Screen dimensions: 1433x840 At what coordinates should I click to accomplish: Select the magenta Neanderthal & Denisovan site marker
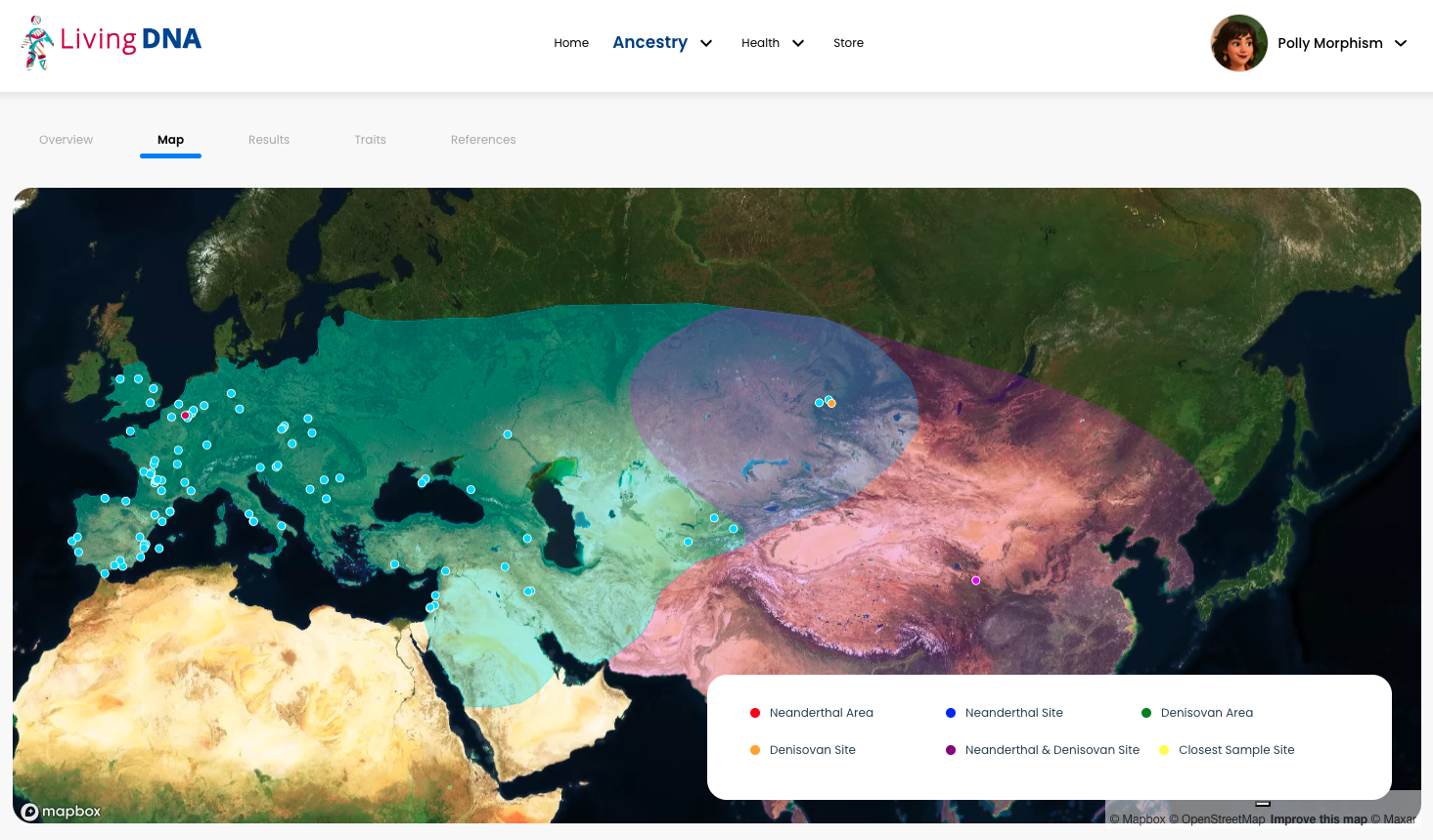click(x=975, y=581)
